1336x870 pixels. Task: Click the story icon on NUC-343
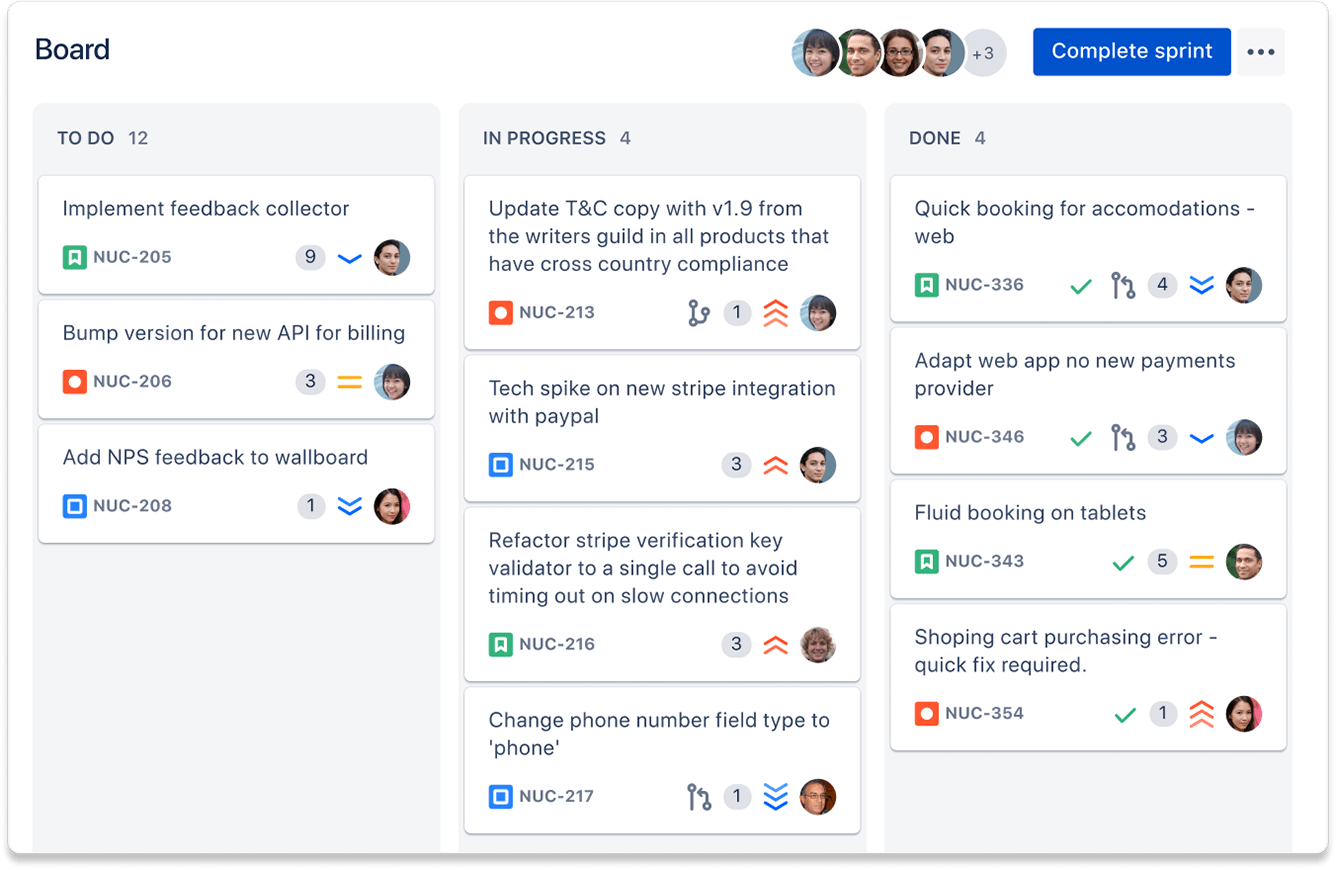pos(927,561)
